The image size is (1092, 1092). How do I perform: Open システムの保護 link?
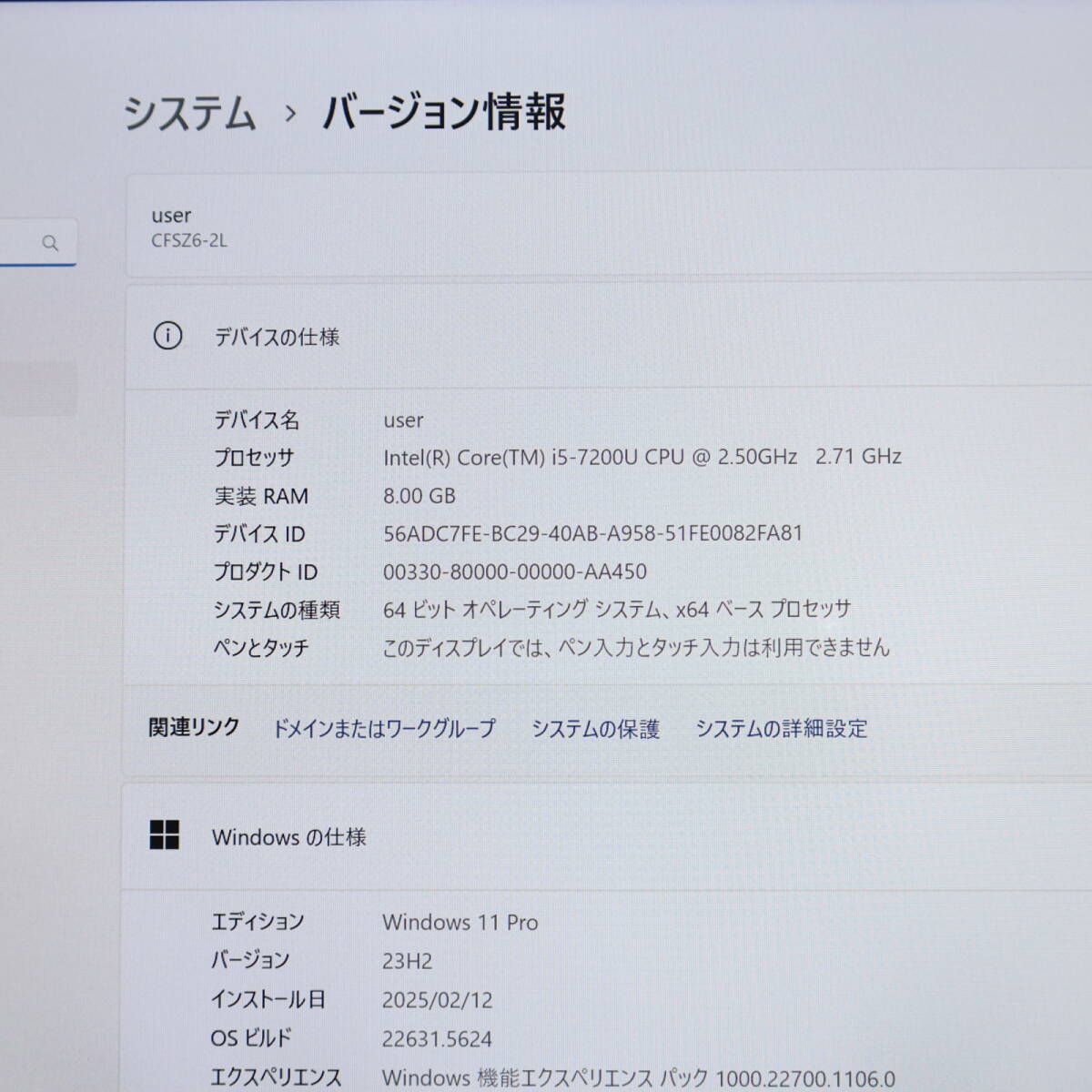point(595,729)
